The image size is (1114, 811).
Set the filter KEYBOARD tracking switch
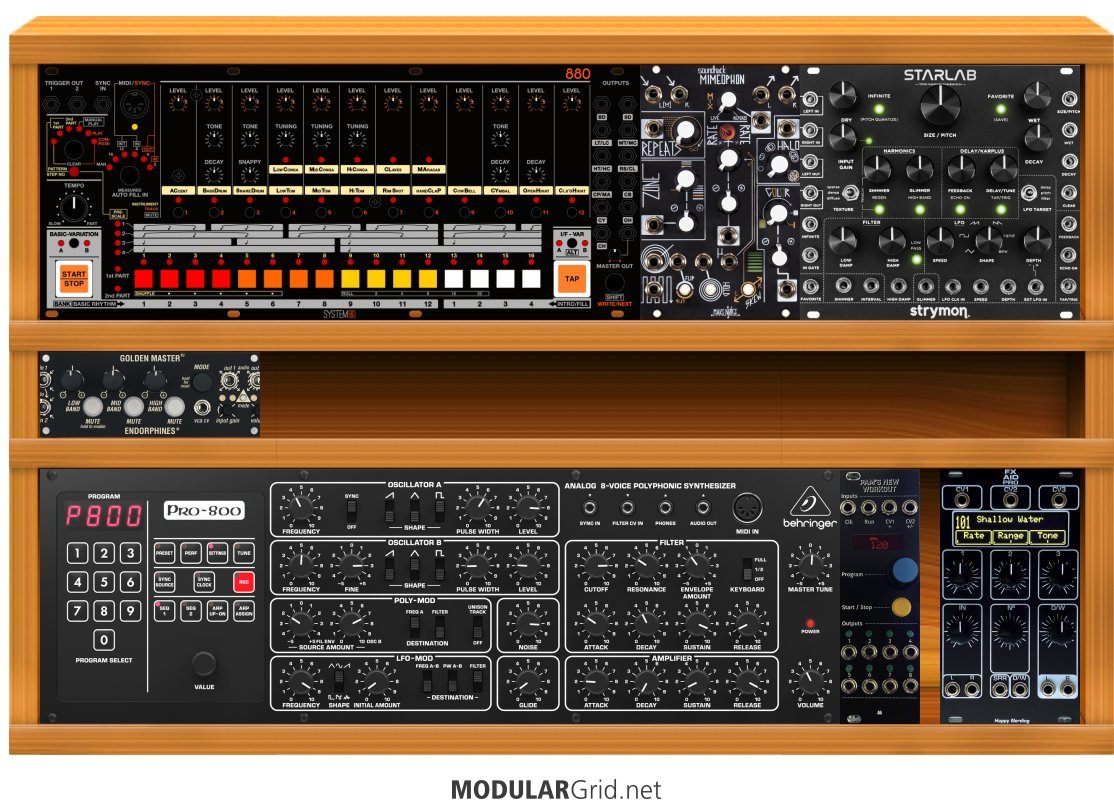point(747,569)
